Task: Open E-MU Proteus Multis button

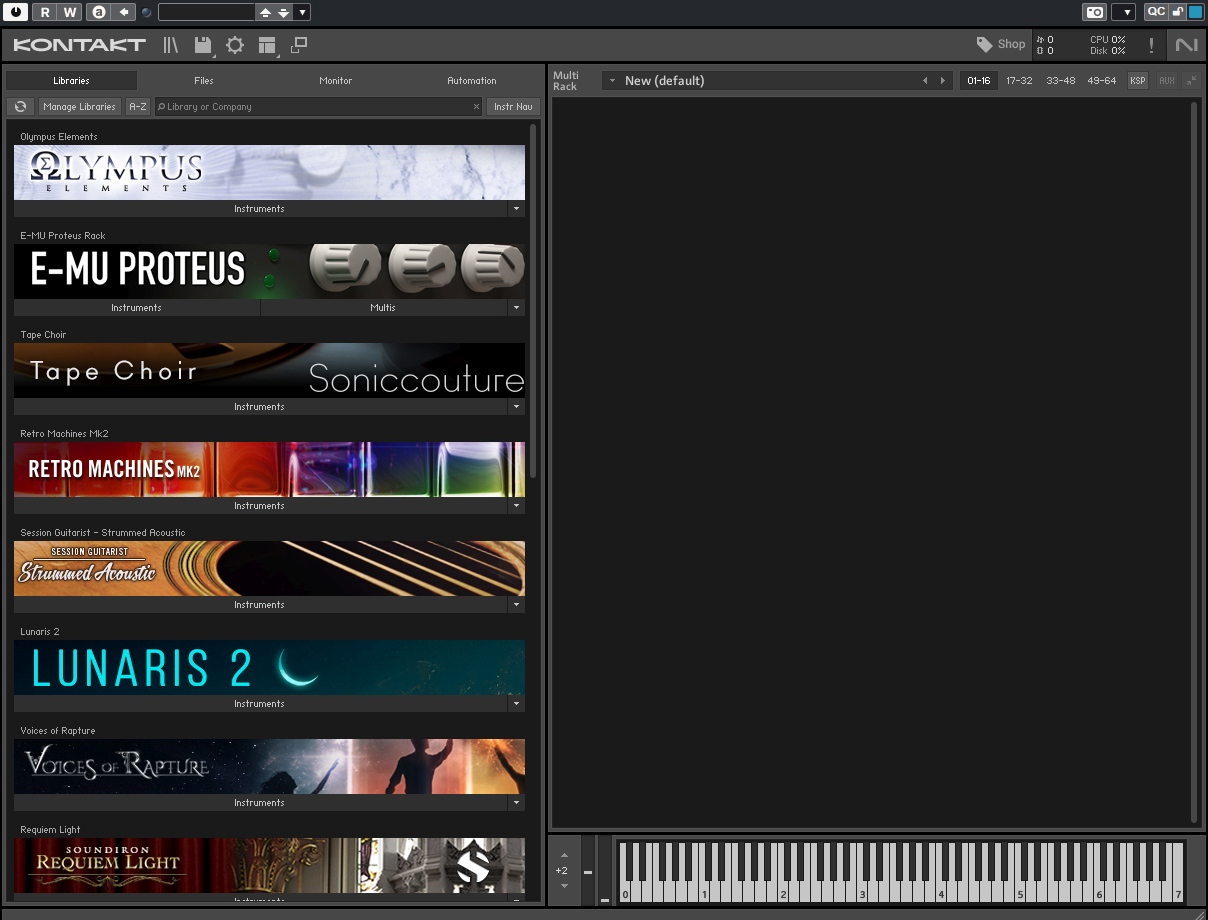Action: coord(384,308)
